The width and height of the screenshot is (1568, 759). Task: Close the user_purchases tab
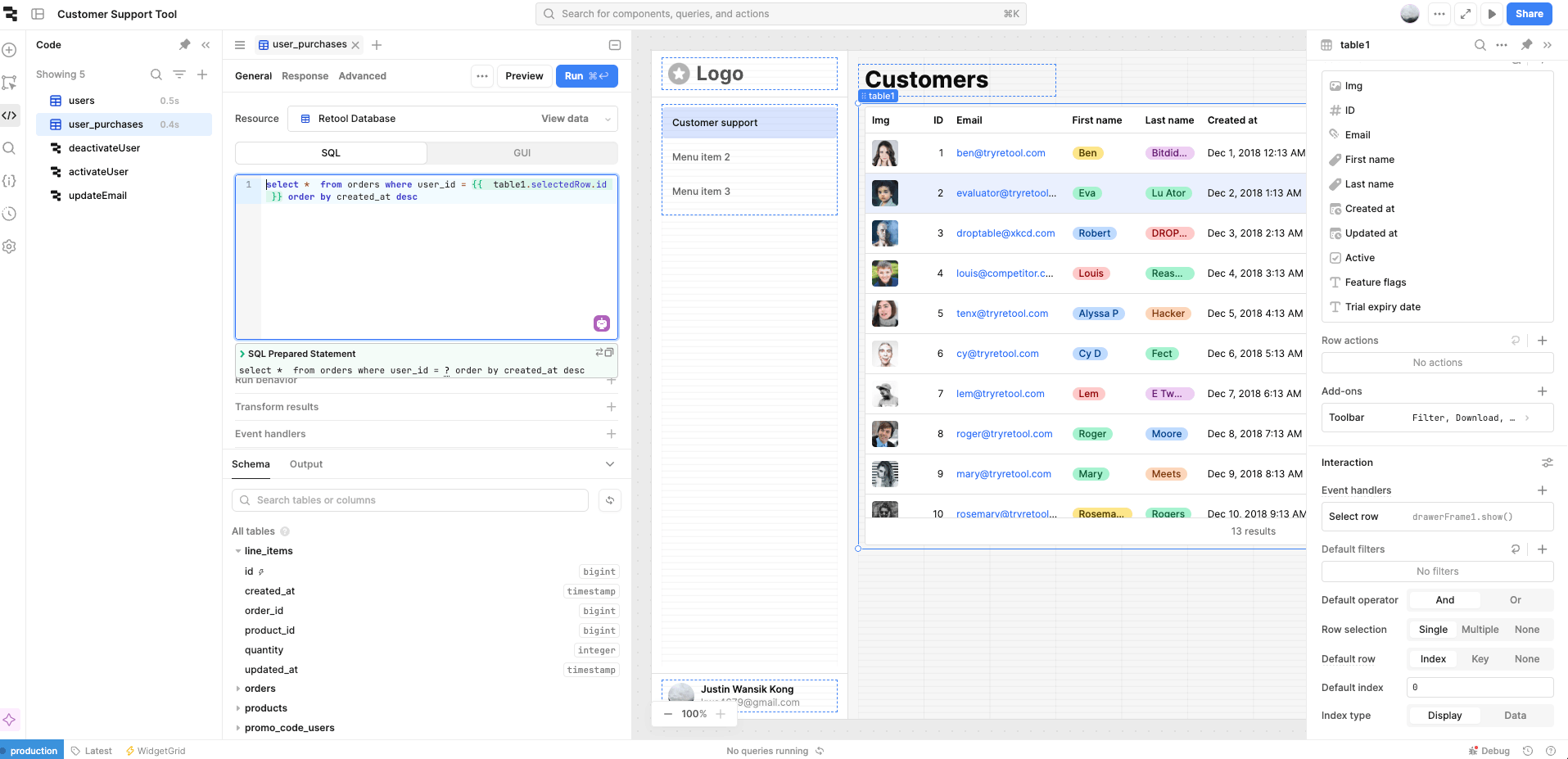click(355, 45)
